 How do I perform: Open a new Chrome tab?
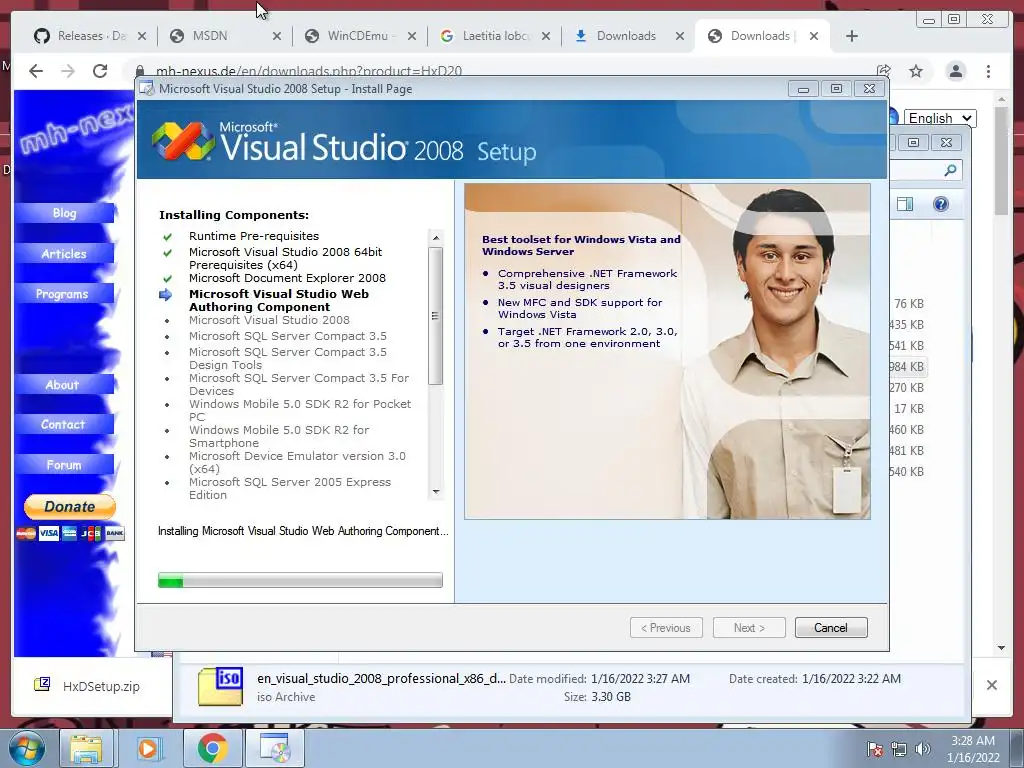pos(852,36)
